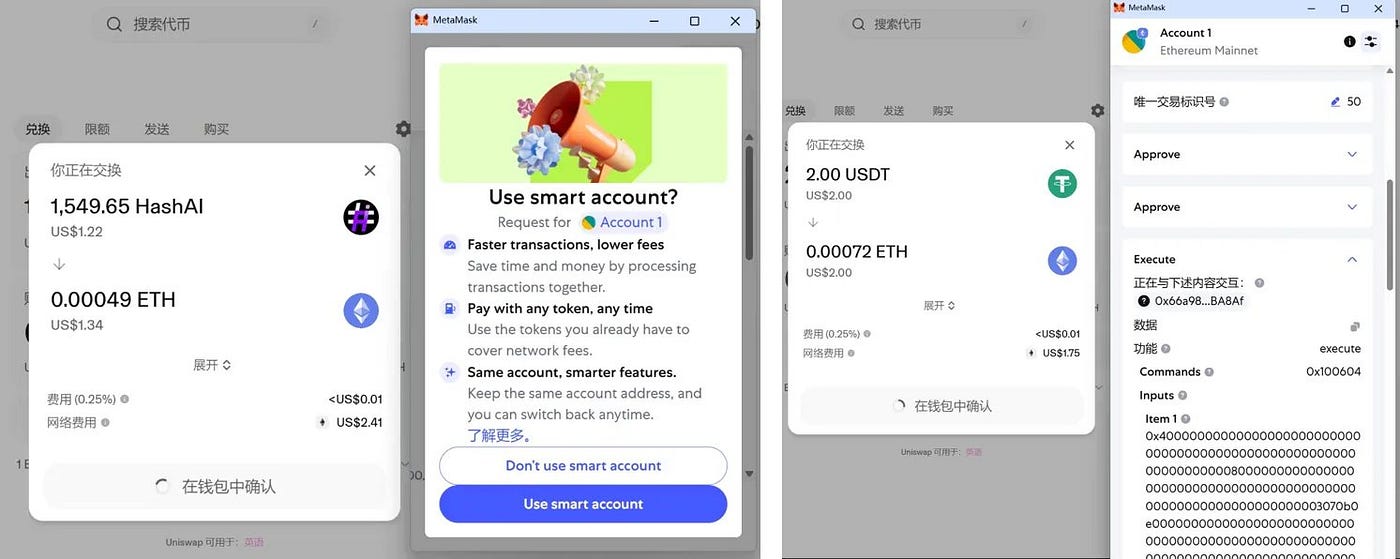
Task: Expand swap details under 0.00049 ETH
Action: pos(212,365)
